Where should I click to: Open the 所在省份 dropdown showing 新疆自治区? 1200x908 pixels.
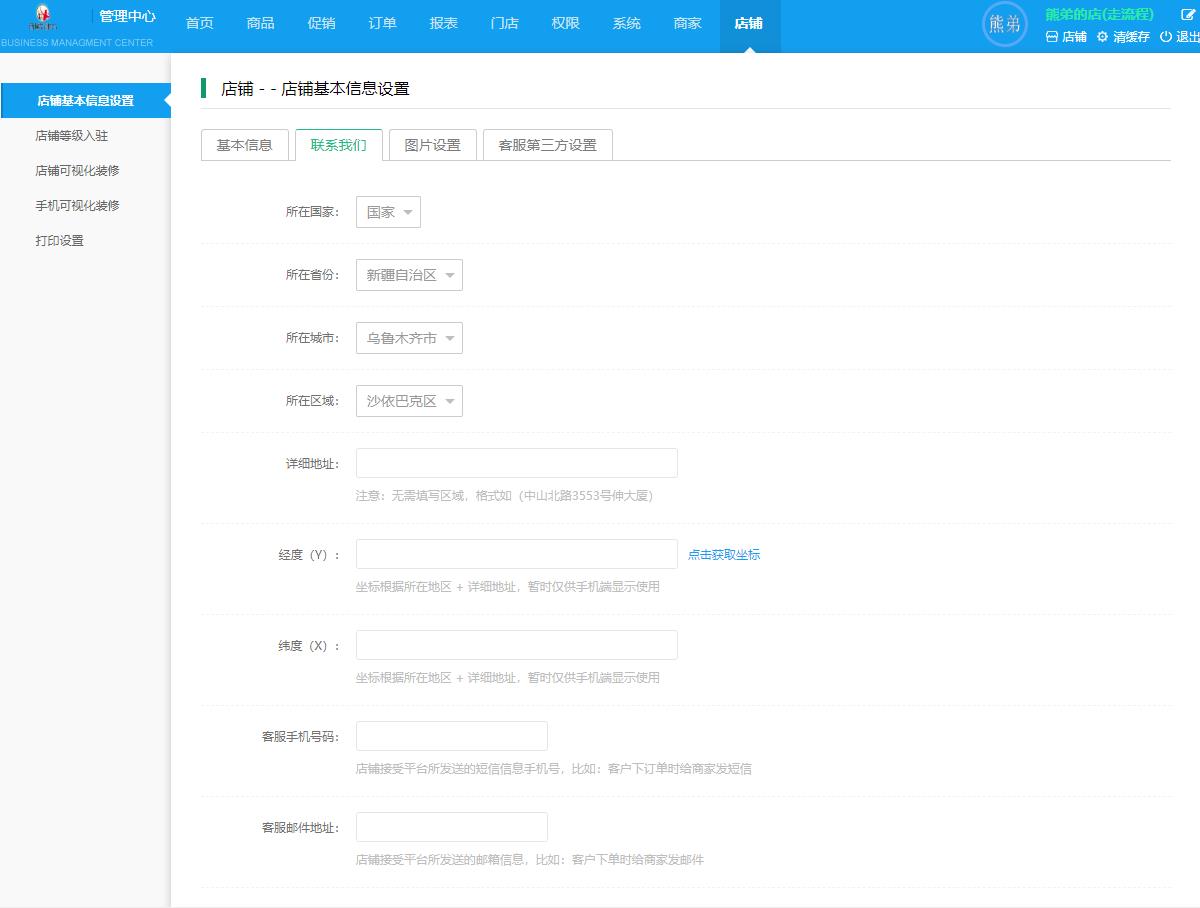(x=409, y=275)
